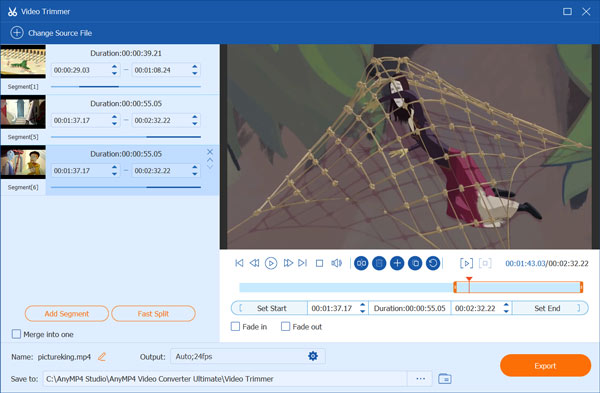This screenshot has height=393, width=600.
Task: Adjust Segment[1] end time 00:01:08.24 stepper
Action: [195, 70]
